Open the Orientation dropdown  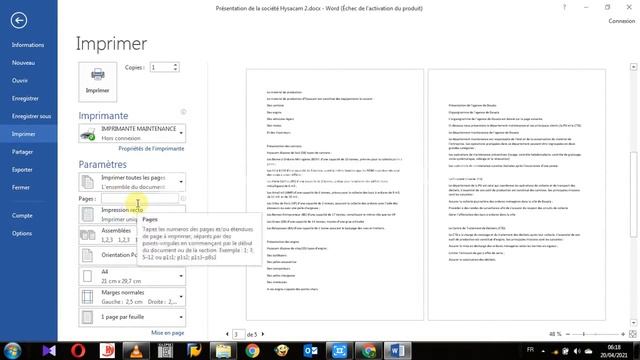tap(108, 255)
